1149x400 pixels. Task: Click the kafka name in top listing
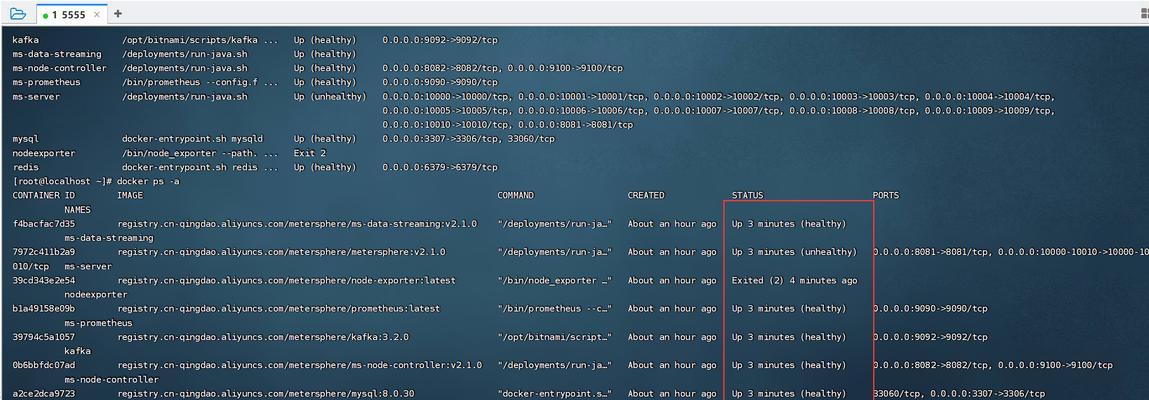pos(26,40)
